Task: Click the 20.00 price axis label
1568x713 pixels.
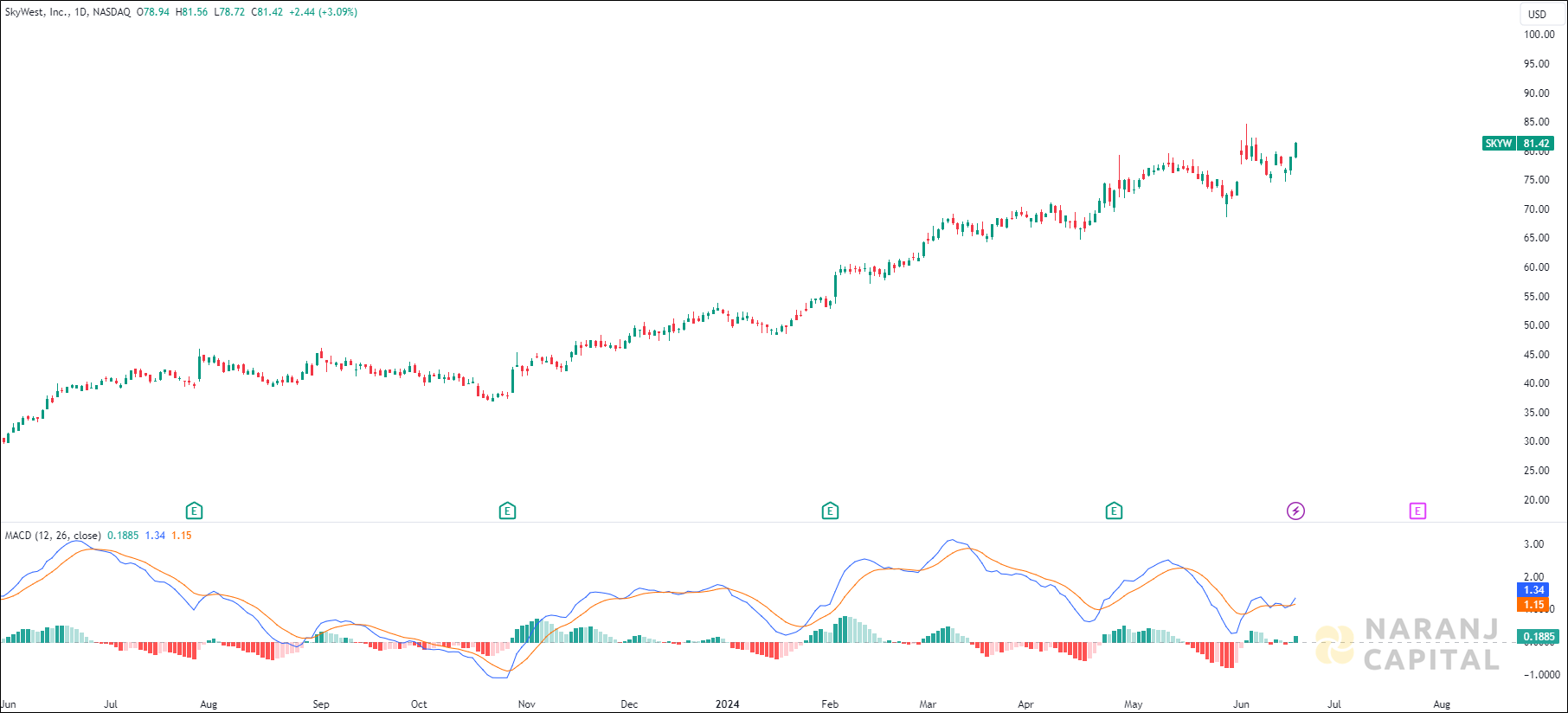Action: (x=1537, y=500)
